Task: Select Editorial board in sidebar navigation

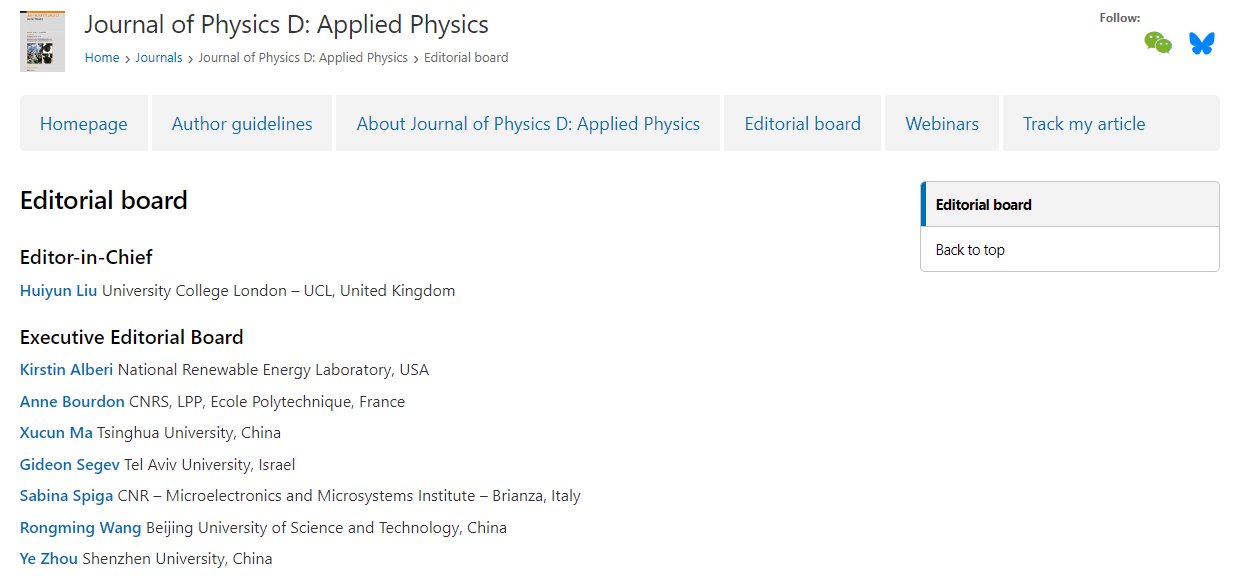Action: (984, 205)
